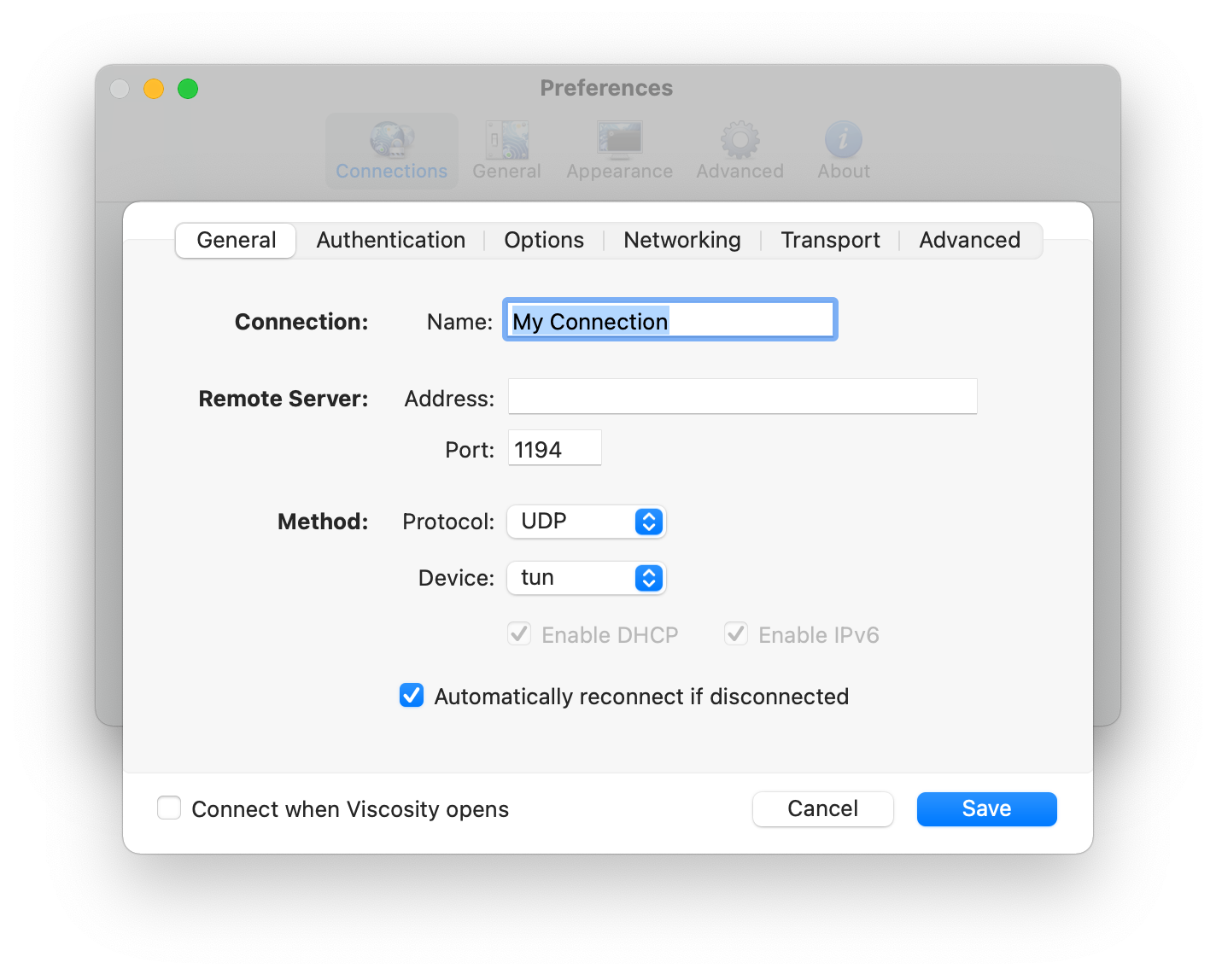Open the Device dropdown set to tun
This screenshot has height=980, width=1216.
click(x=587, y=578)
